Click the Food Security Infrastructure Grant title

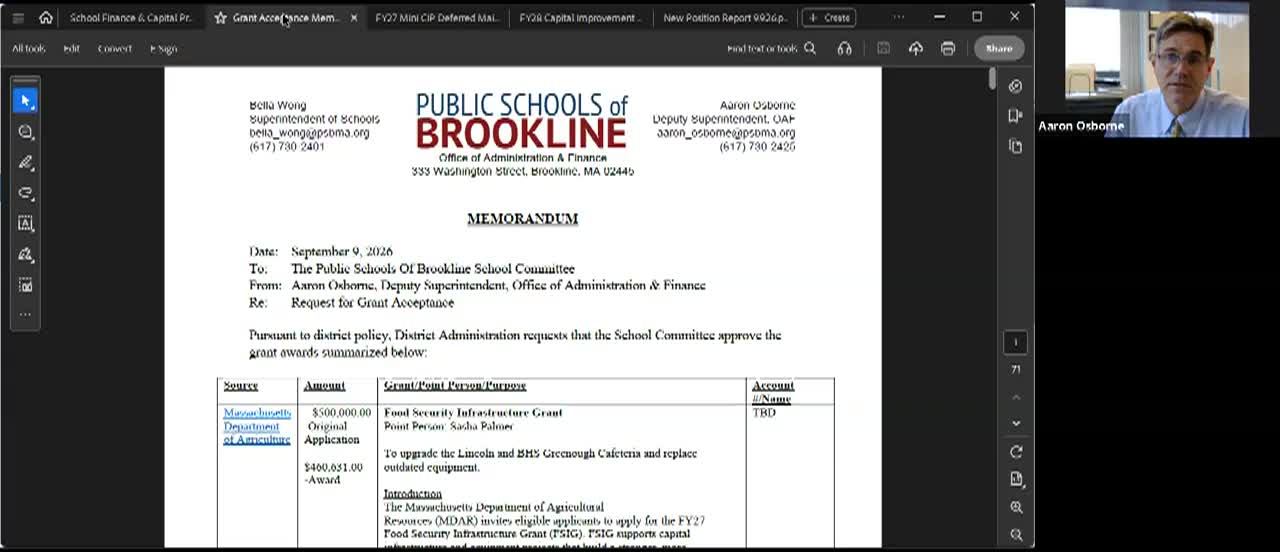[473, 412]
